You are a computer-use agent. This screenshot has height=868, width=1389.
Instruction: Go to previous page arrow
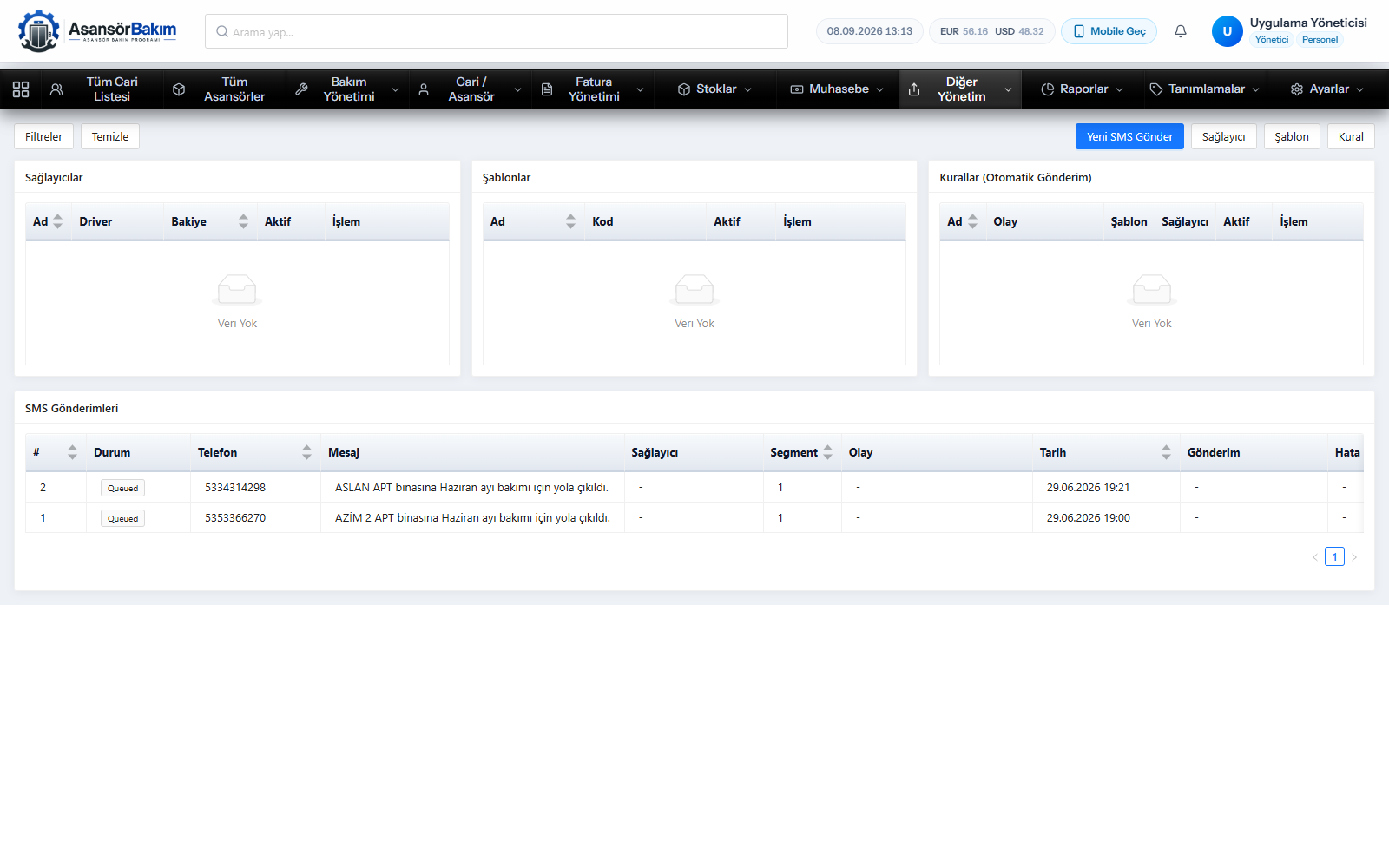point(1314,557)
